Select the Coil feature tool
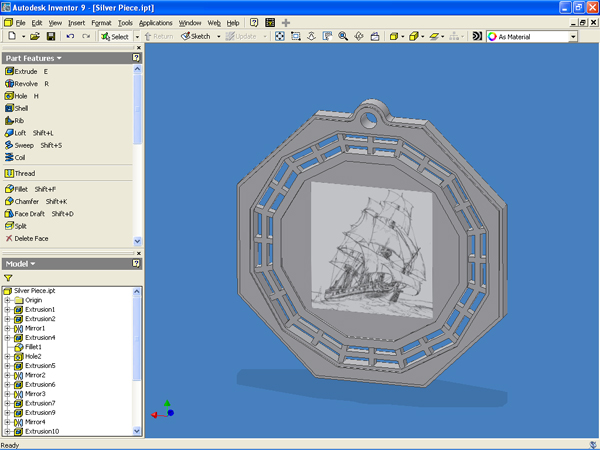This screenshot has width=600, height=450. 20,157
